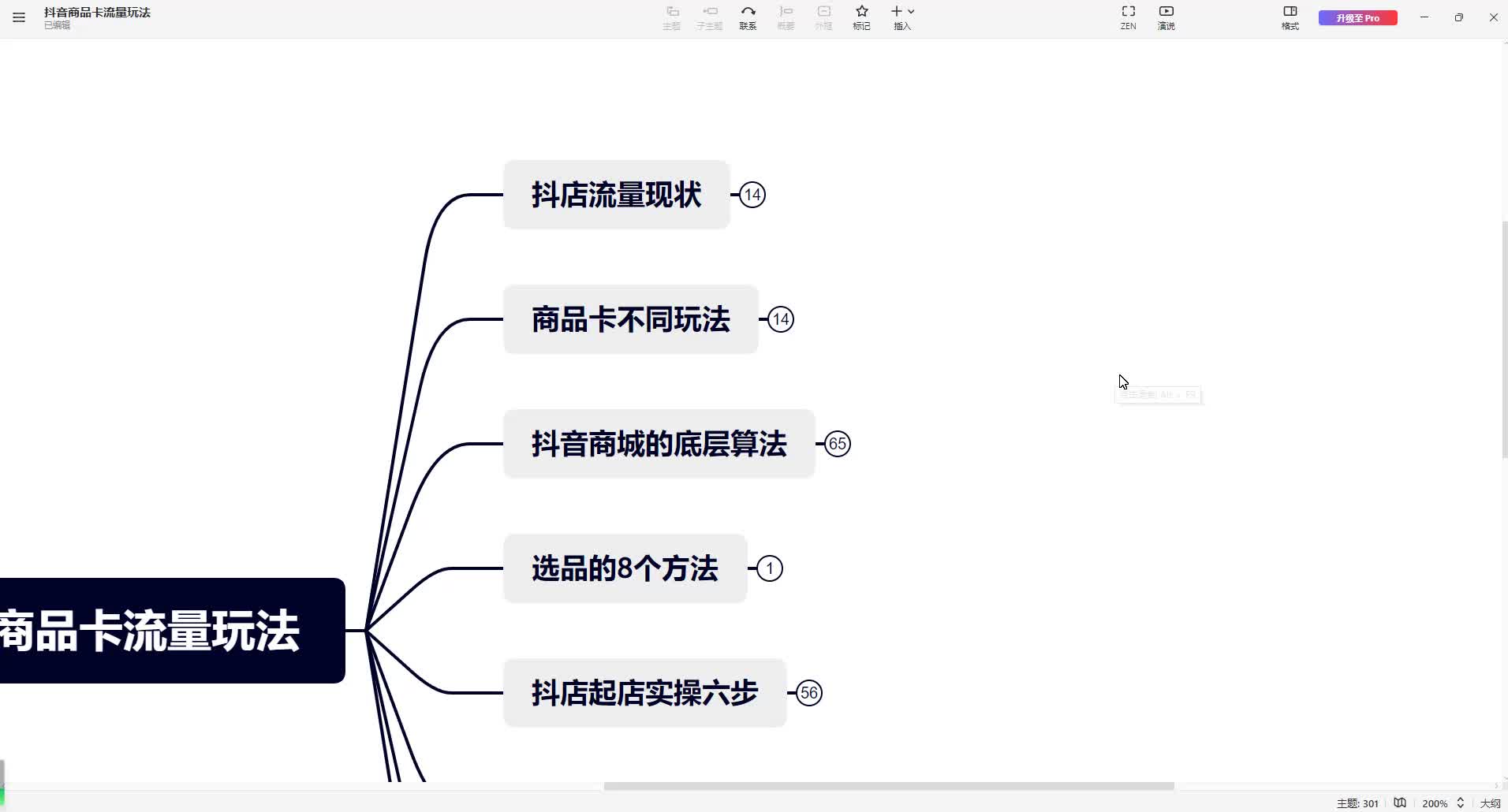Restore down the window
Viewport: 1508px width, 812px height.
[1459, 17]
